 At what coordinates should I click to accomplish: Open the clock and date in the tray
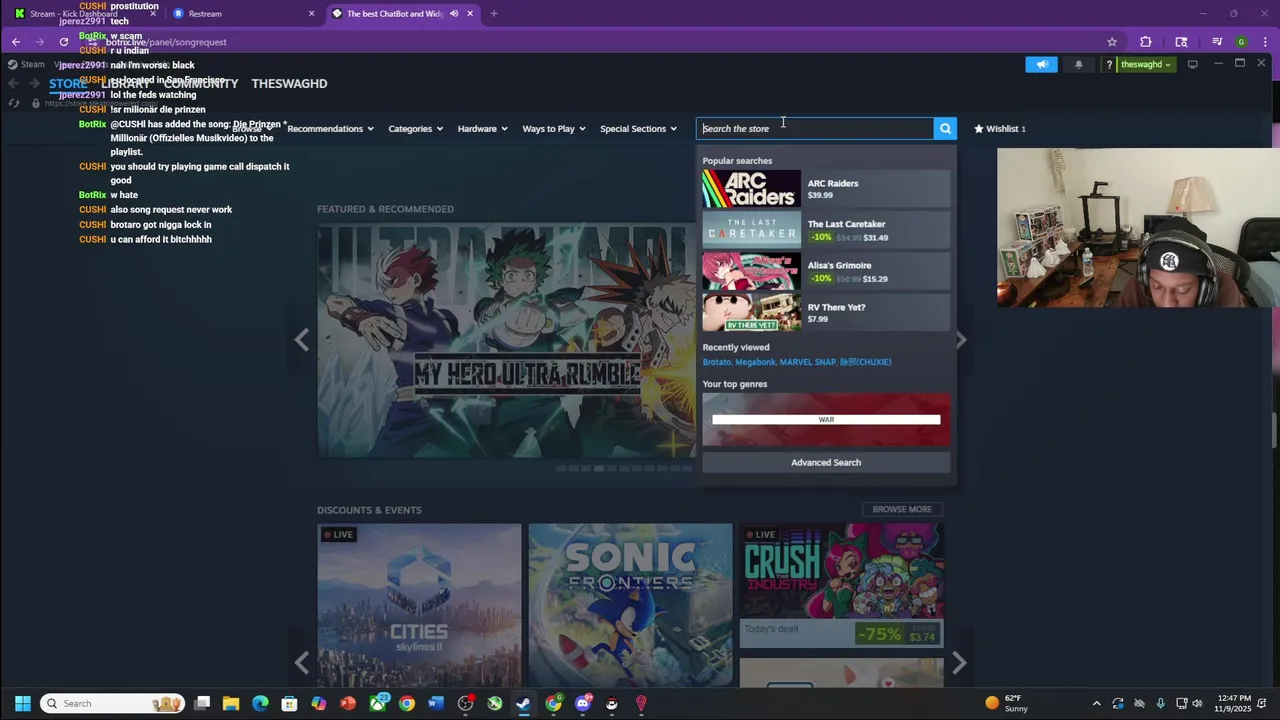click(1235, 703)
